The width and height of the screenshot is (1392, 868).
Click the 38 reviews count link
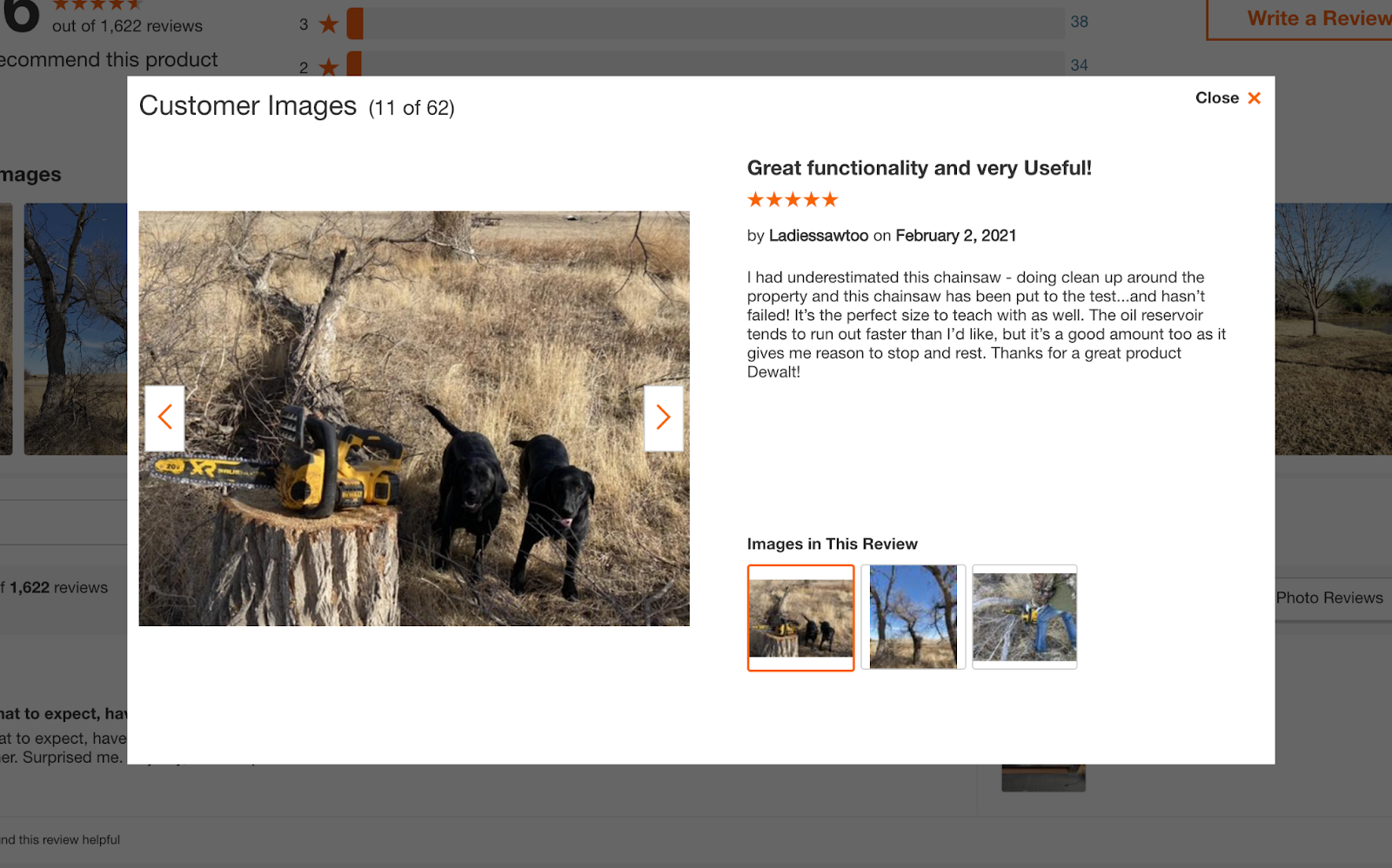1079,22
